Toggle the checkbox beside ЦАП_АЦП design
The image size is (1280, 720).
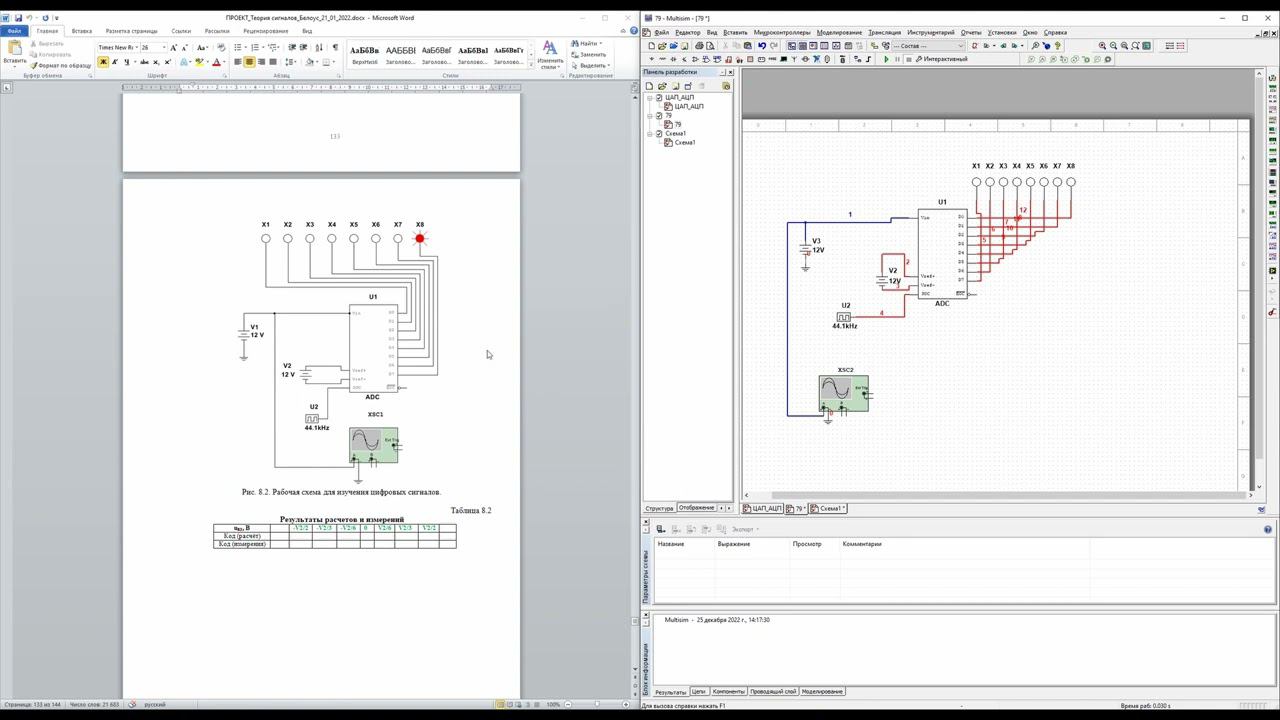pos(659,97)
